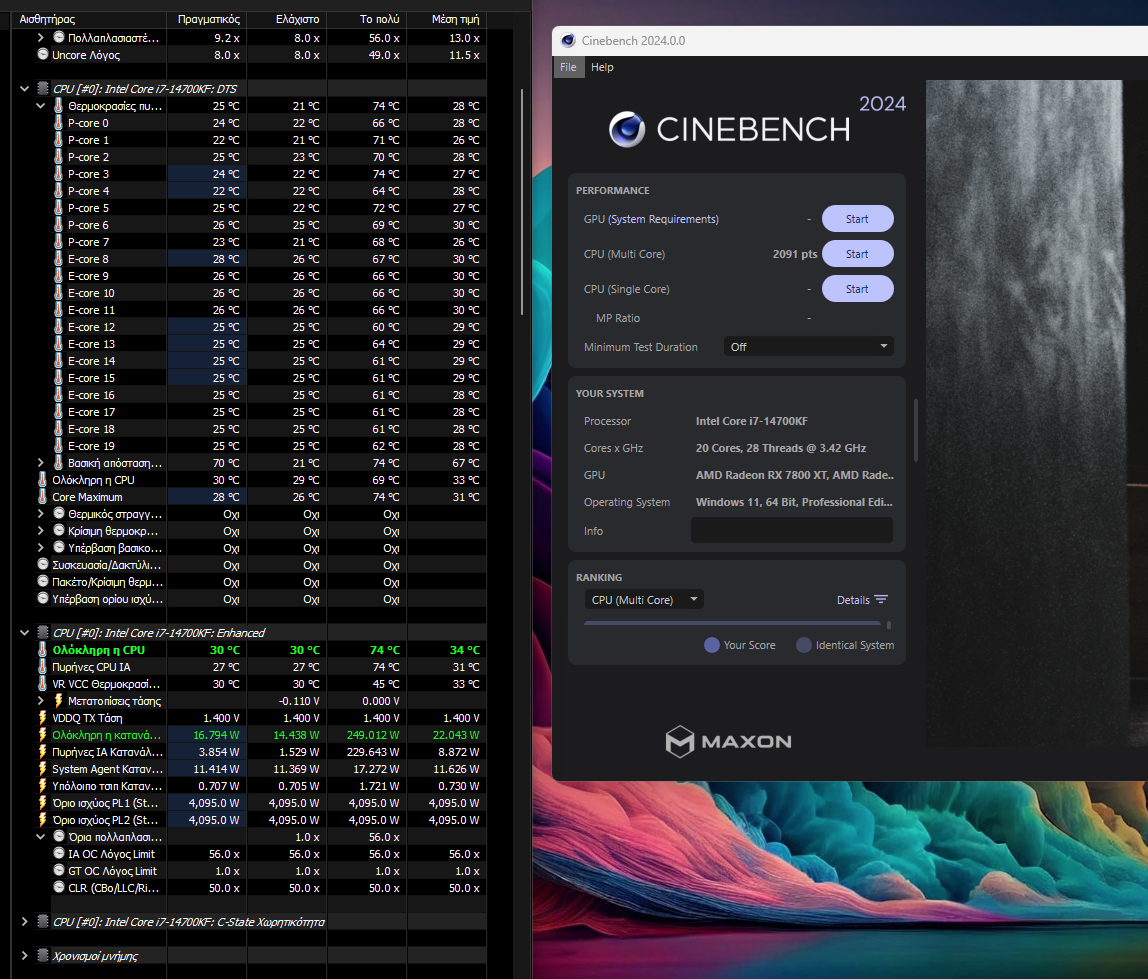Image resolution: width=1148 pixels, height=979 pixels.
Task: Click the chip icon of the i7-14700KF DTS group
Action: [43, 89]
